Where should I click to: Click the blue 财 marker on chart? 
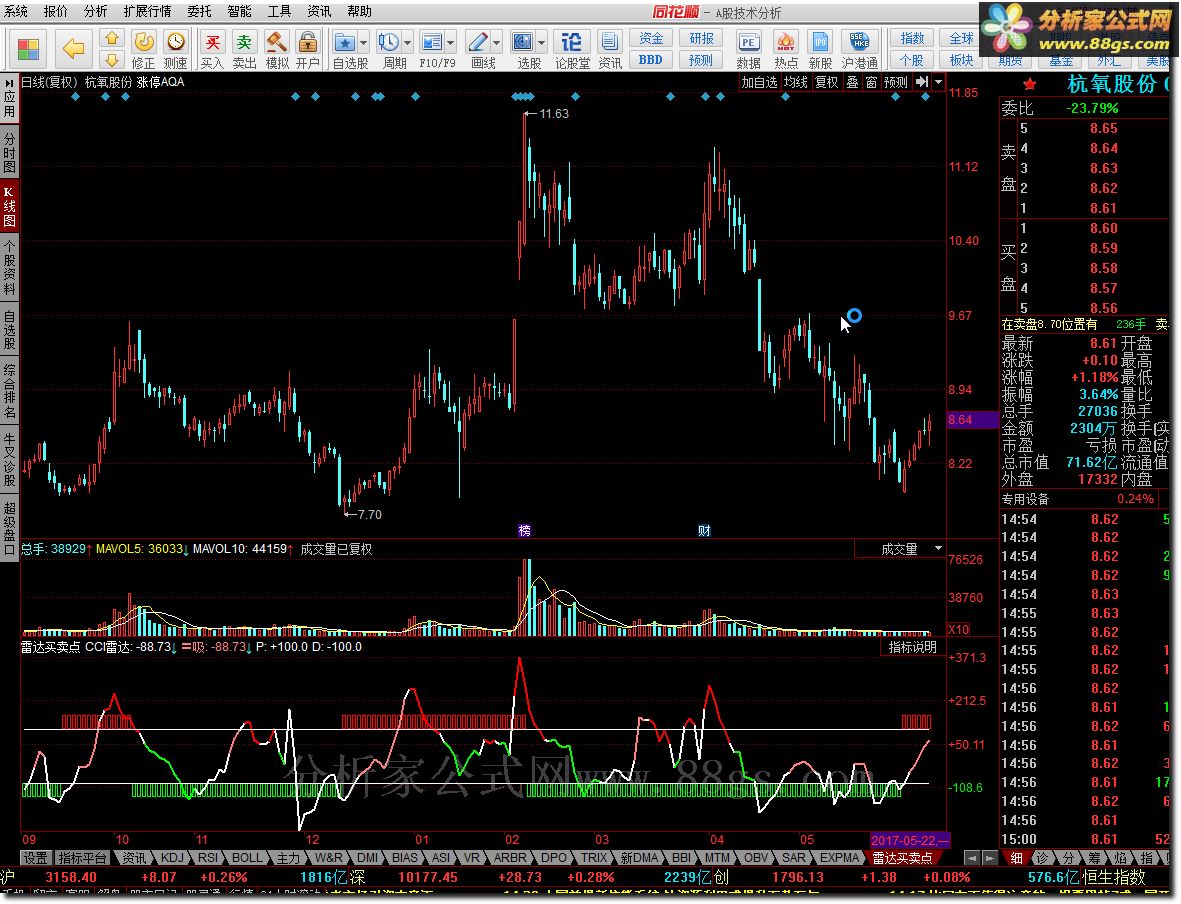(704, 530)
